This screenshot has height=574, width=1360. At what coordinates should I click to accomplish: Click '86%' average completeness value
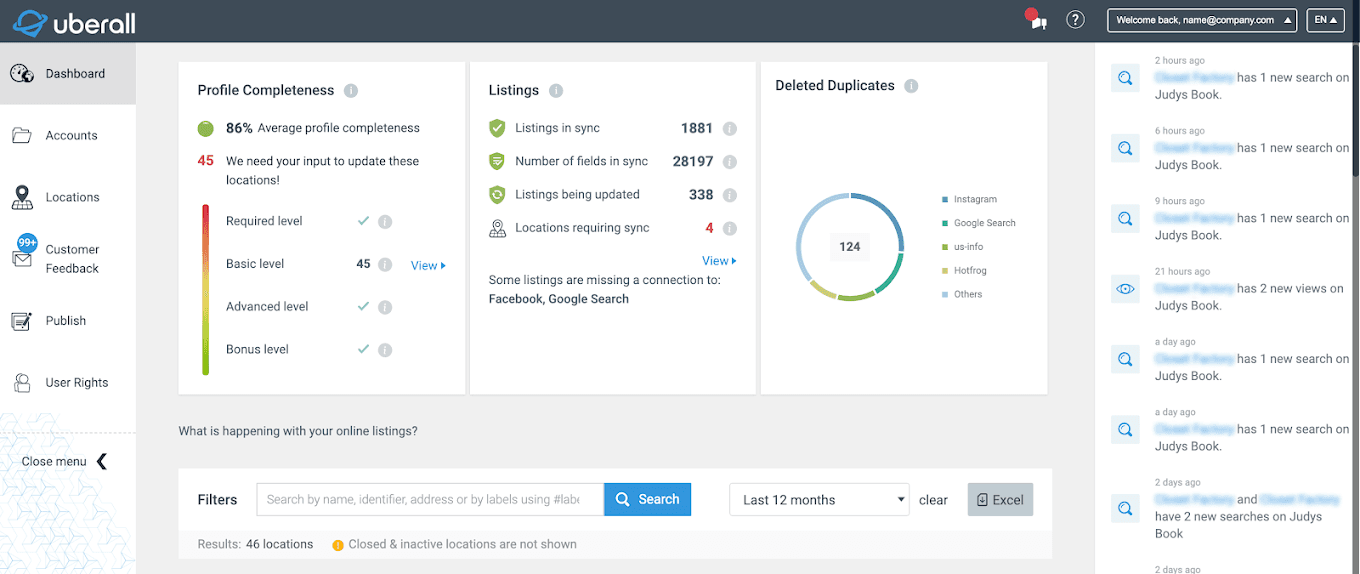(x=239, y=128)
